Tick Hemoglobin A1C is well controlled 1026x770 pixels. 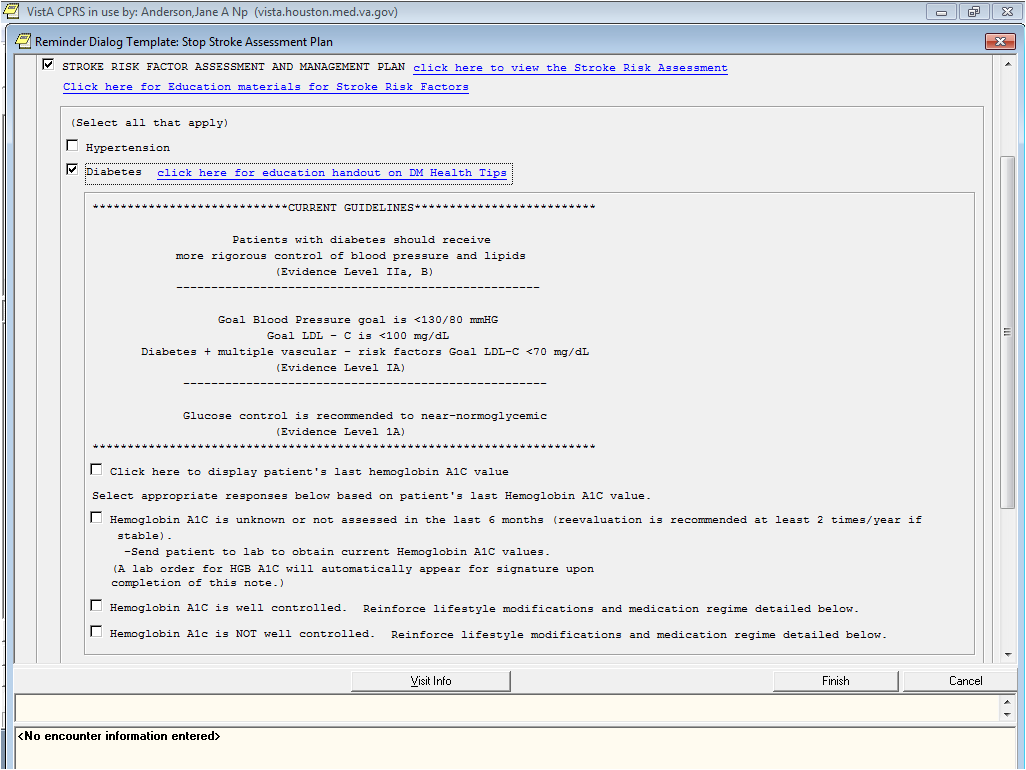point(96,606)
